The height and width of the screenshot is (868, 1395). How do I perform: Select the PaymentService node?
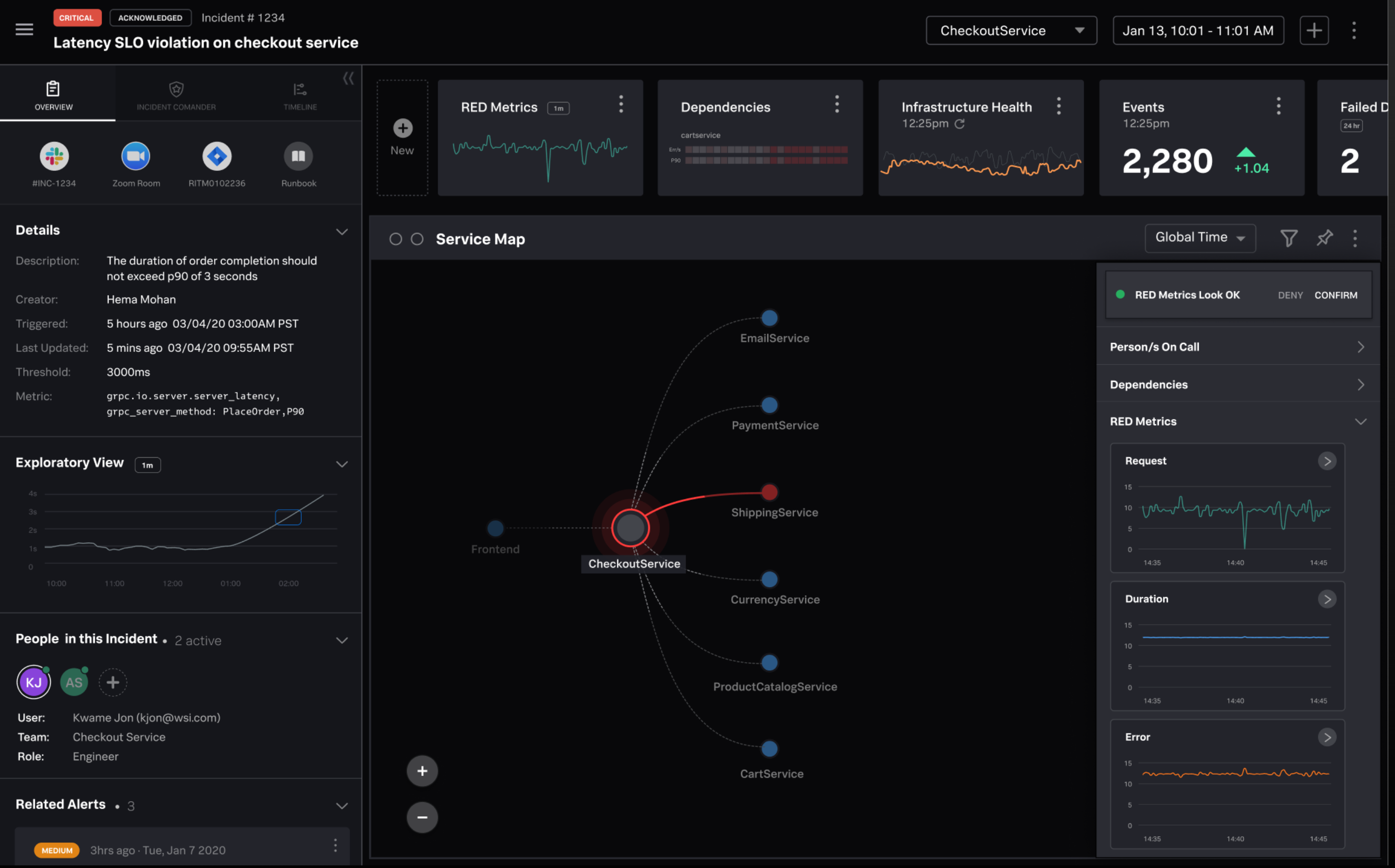pos(770,405)
